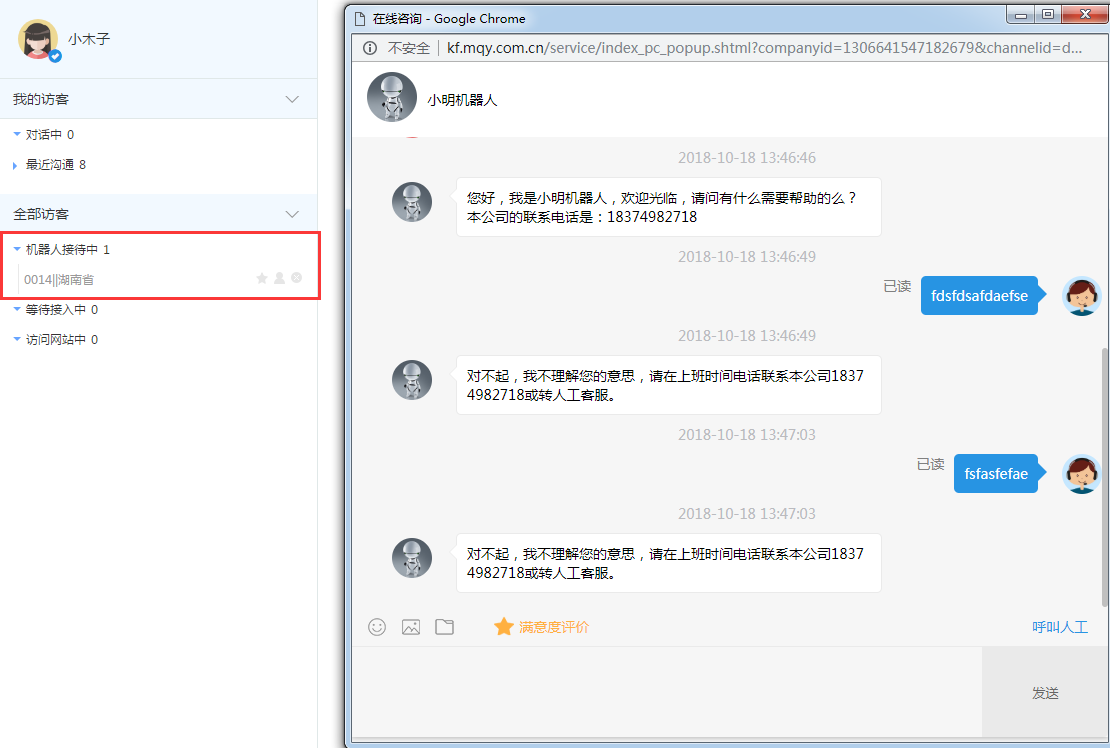
Task: Click the send image icon
Action: 411,627
